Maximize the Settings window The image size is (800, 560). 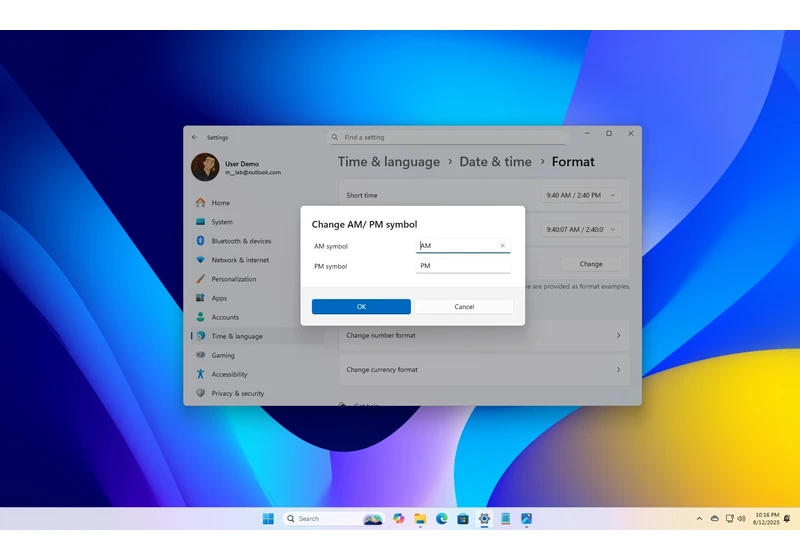click(x=609, y=133)
